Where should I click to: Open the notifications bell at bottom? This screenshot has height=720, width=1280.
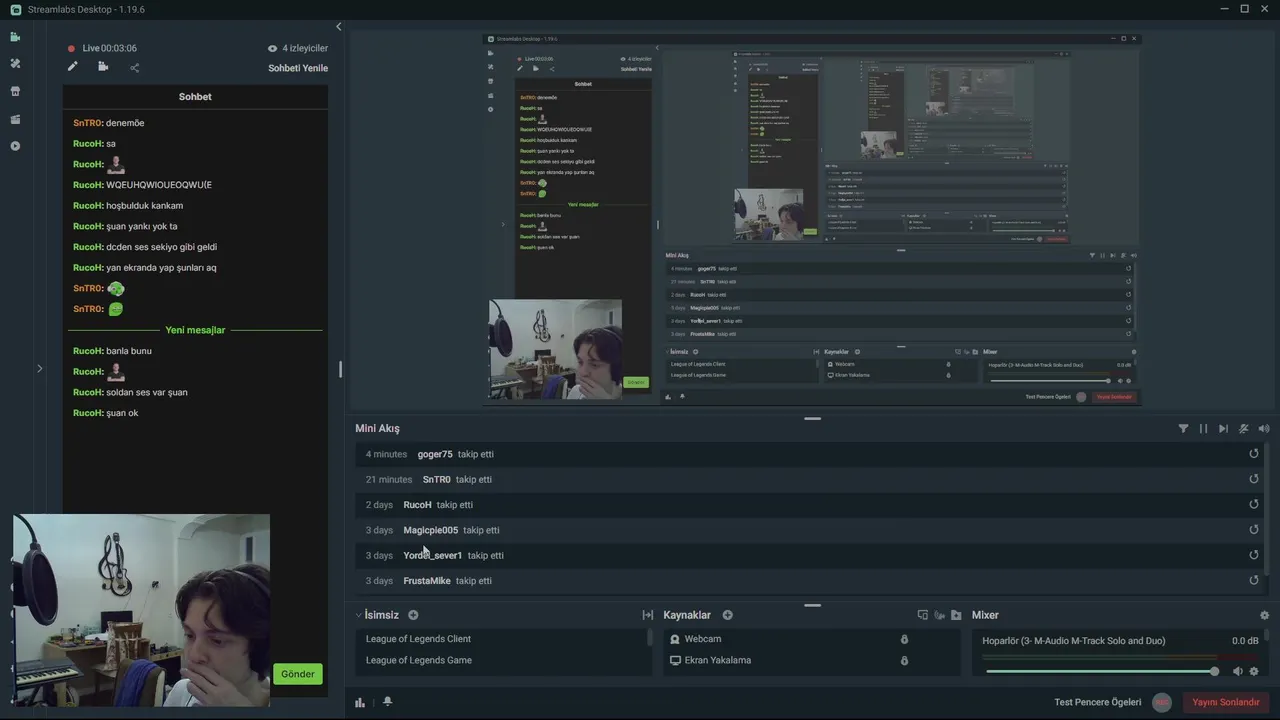(x=387, y=701)
